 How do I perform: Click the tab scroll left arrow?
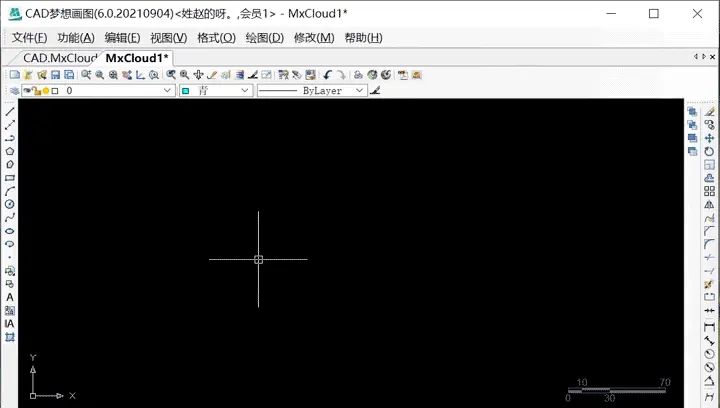(x=696, y=56)
